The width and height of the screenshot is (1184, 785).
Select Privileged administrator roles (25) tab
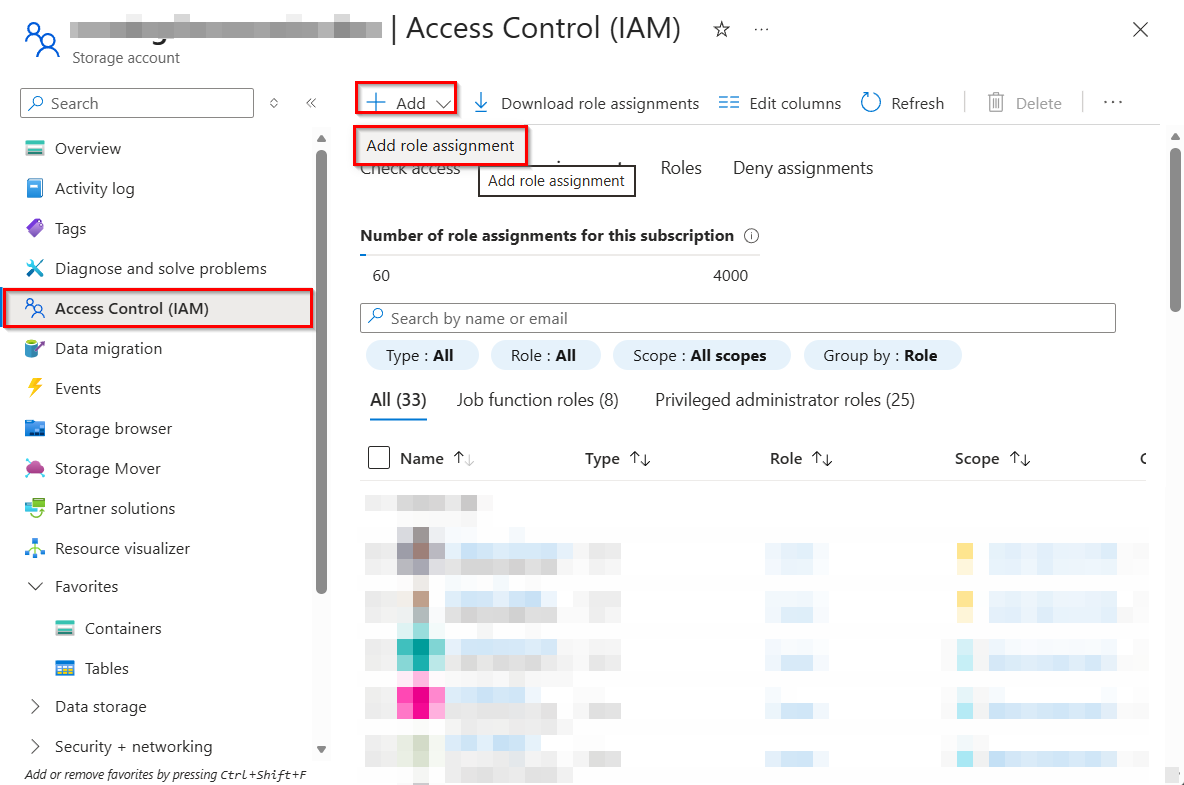tap(785, 400)
